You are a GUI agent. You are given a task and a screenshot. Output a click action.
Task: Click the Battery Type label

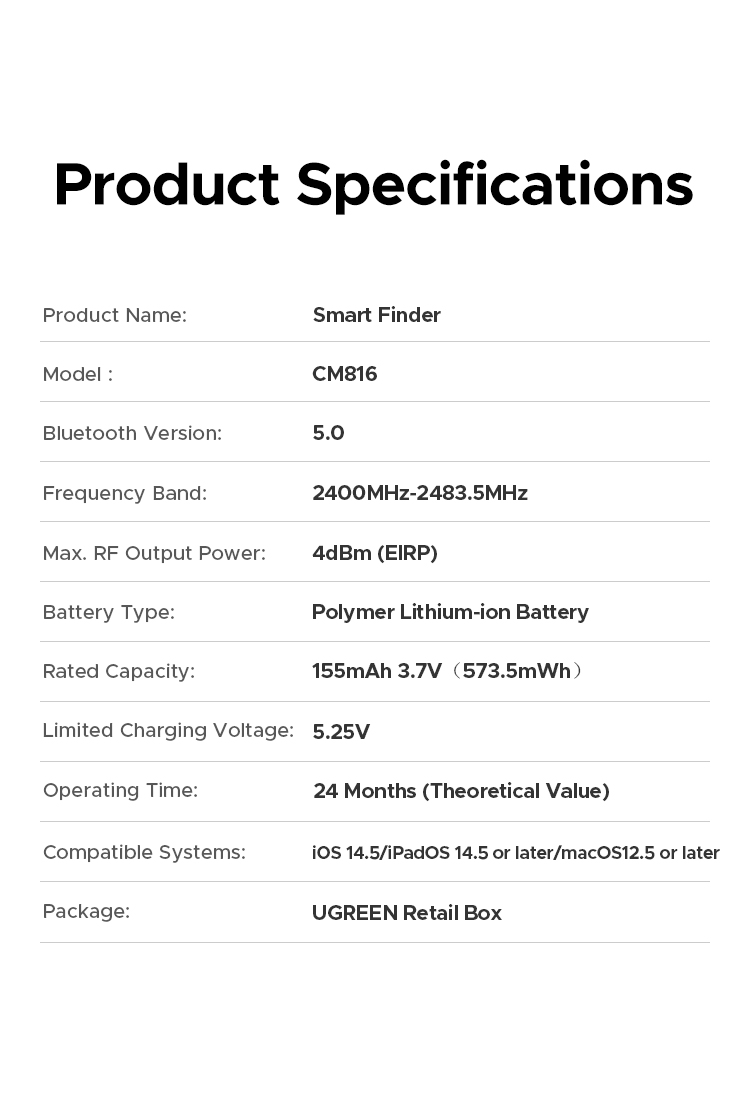tap(108, 612)
